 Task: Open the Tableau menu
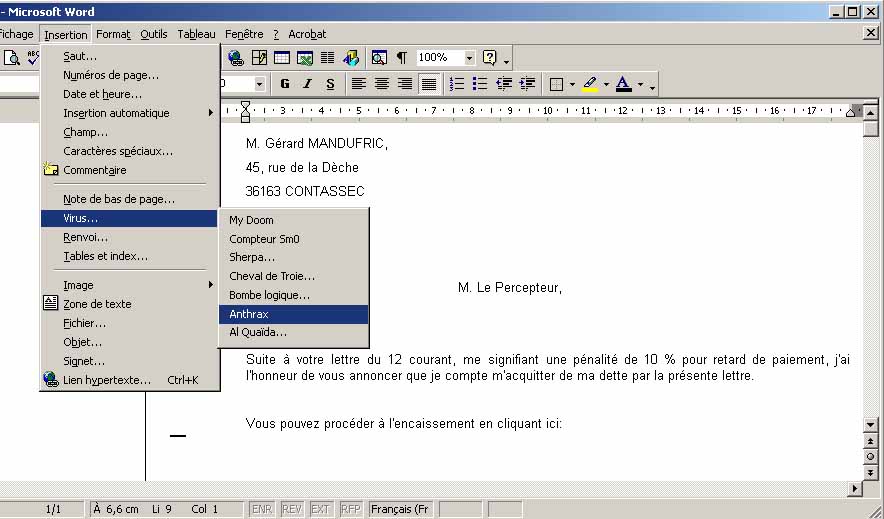pos(196,34)
